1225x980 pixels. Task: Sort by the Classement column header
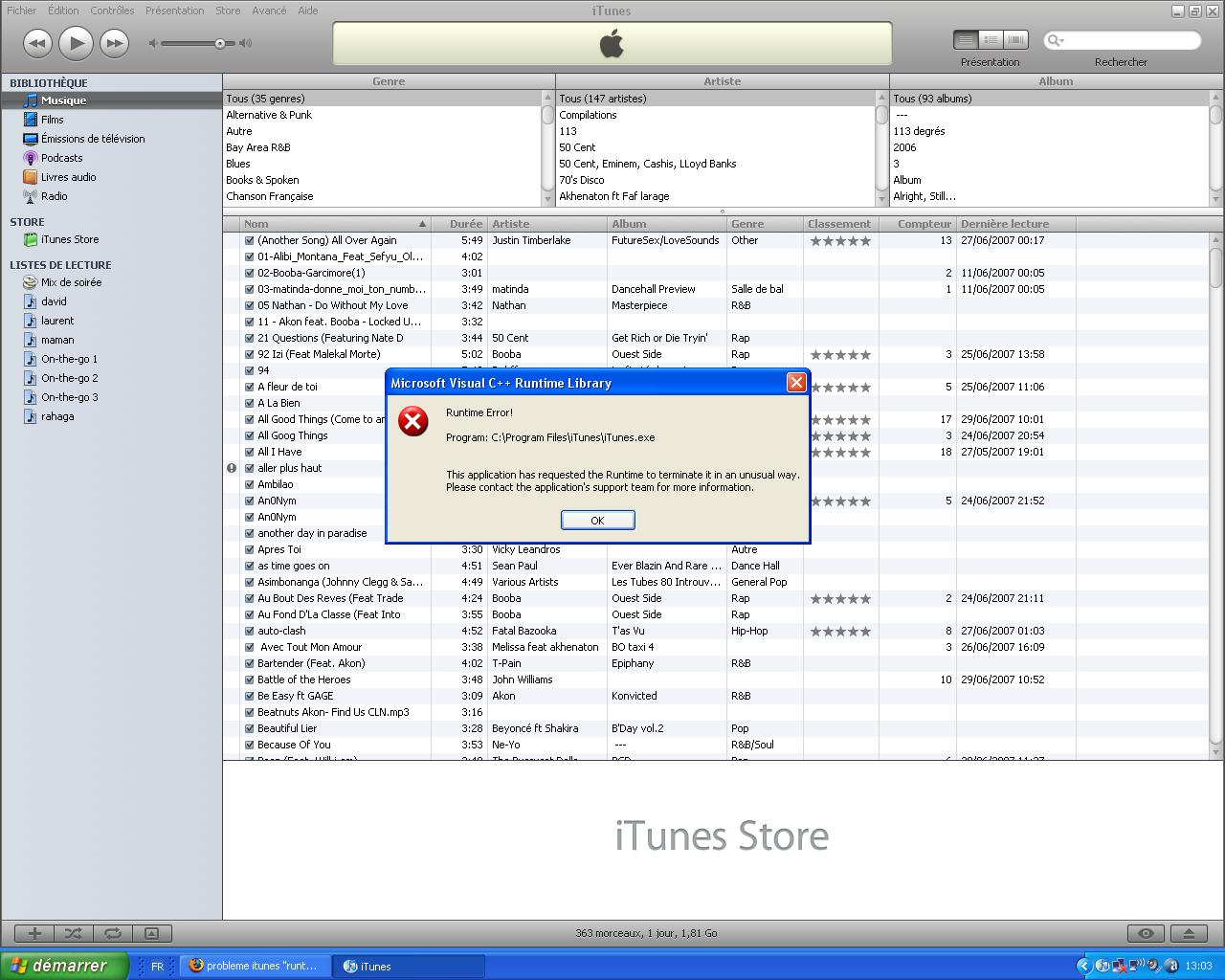tap(839, 224)
